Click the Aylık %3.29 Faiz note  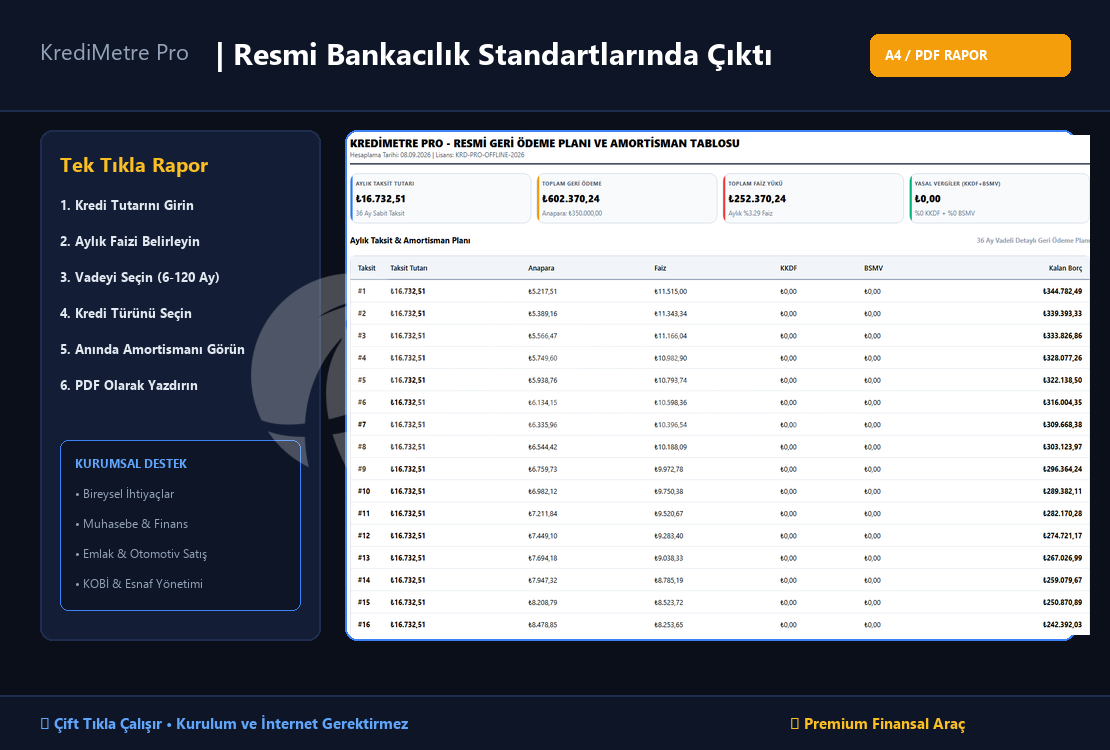[750, 213]
